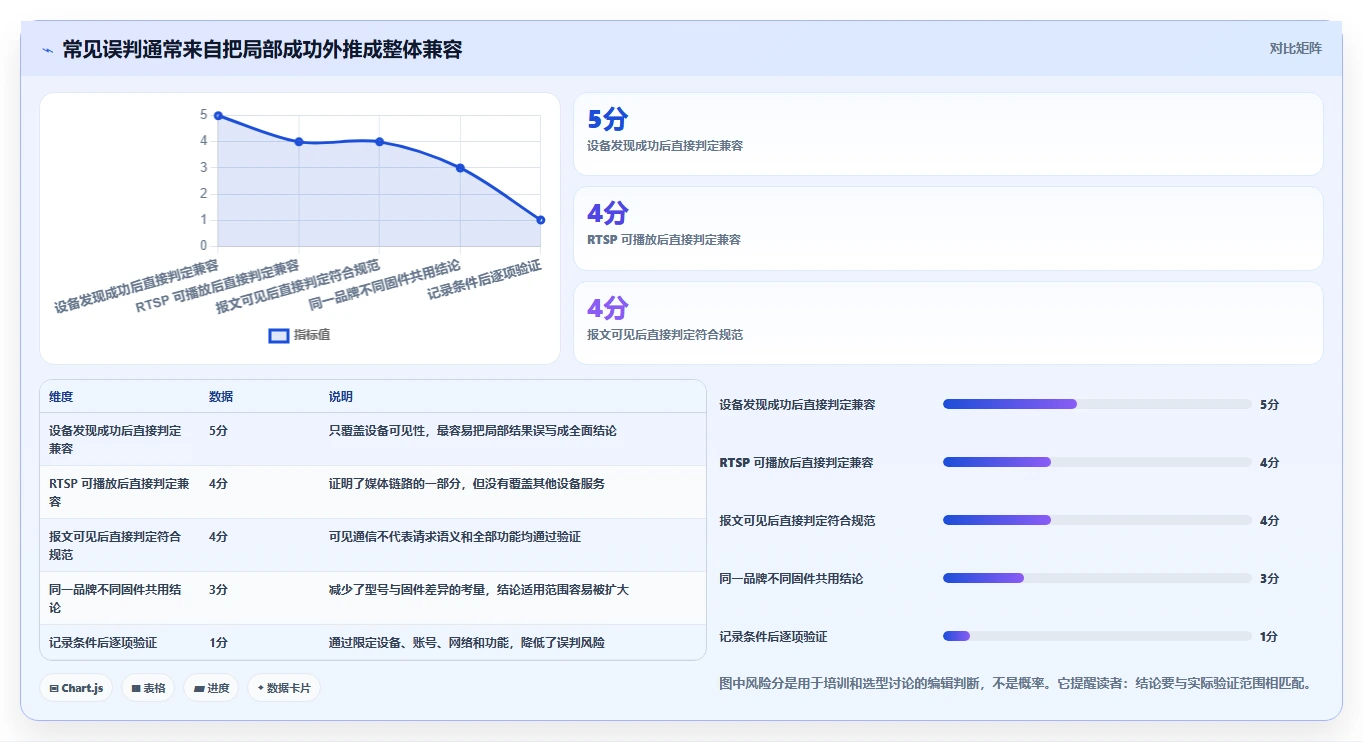Click progress label 同一品牌不同固件共用结论
The width and height of the screenshot is (1363, 742).
(791, 578)
